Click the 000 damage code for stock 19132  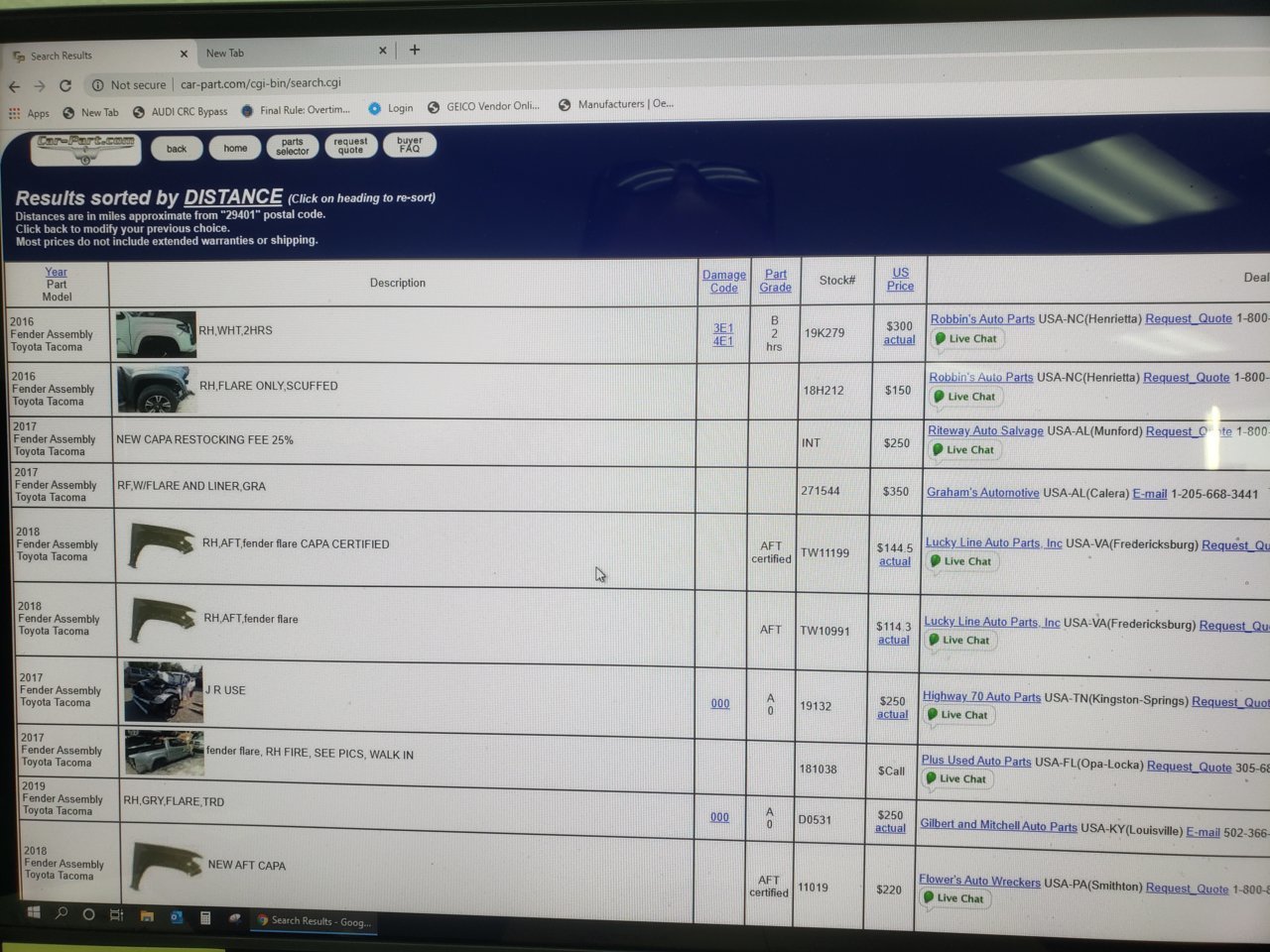pyautogui.click(x=720, y=704)
